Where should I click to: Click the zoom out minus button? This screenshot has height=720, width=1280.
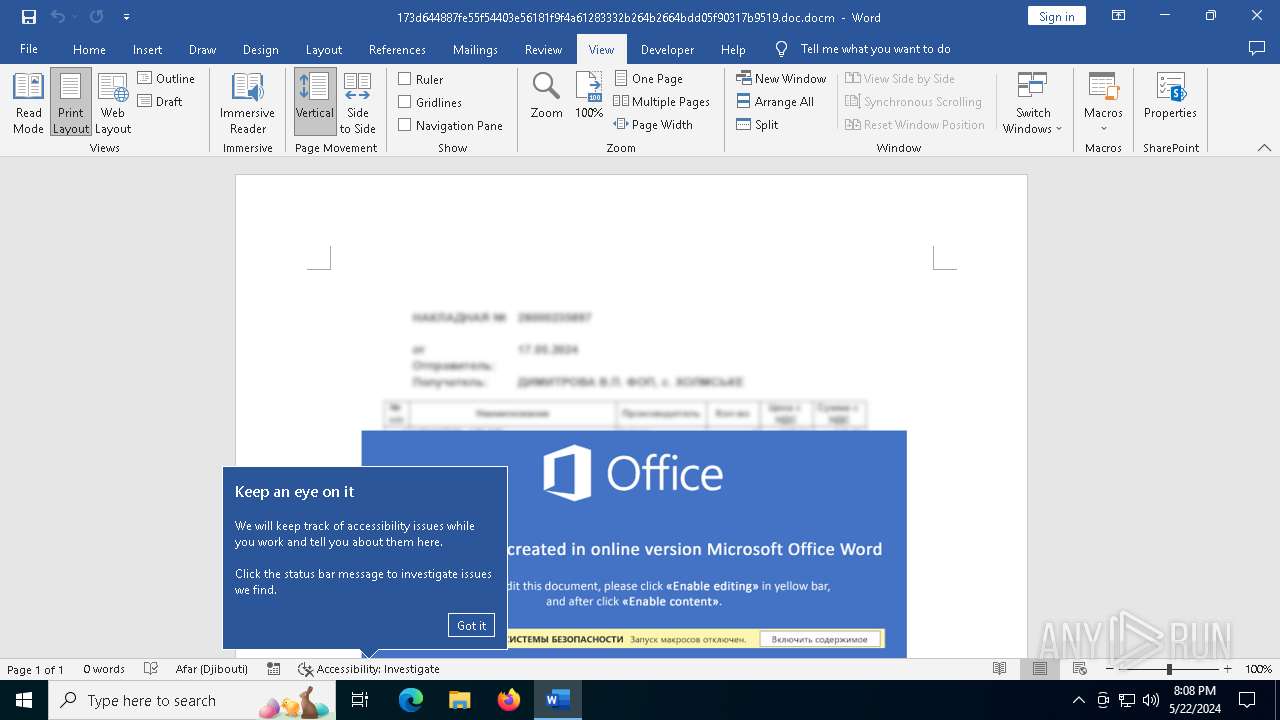click(x=1110, y=669)
